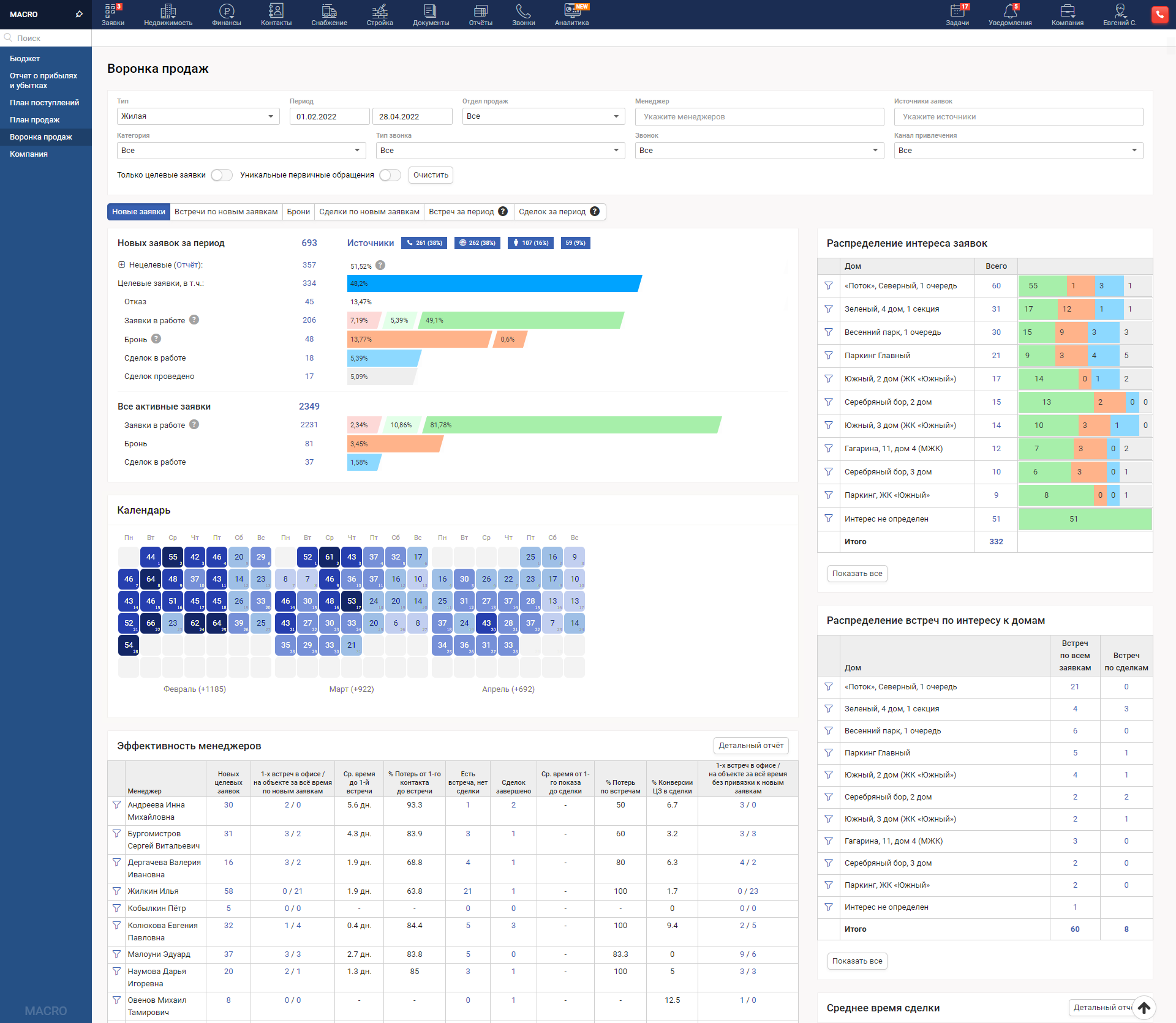1176x1023 pixels.
Task: Open the Уведомления bell
Action: click(1009, 15)
